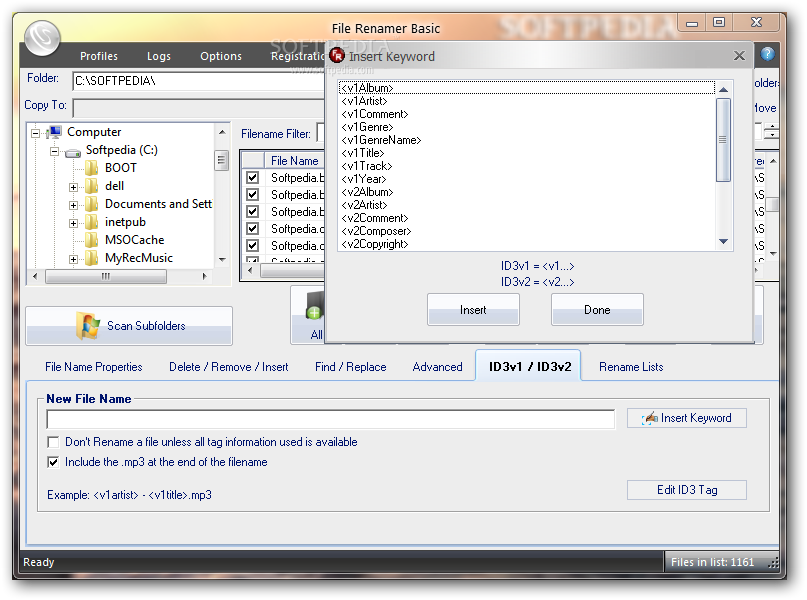Select the <v2Copyright> keyword
807x600 pixels.
[375, 244]
